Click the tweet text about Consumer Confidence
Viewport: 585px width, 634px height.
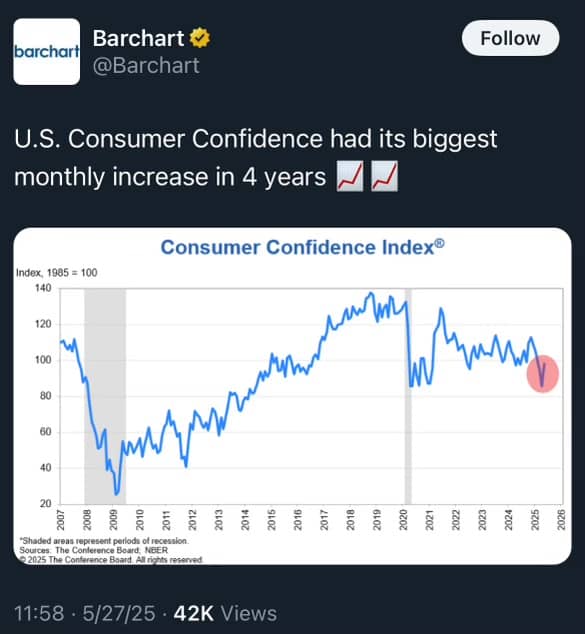(x=256, y=158)
